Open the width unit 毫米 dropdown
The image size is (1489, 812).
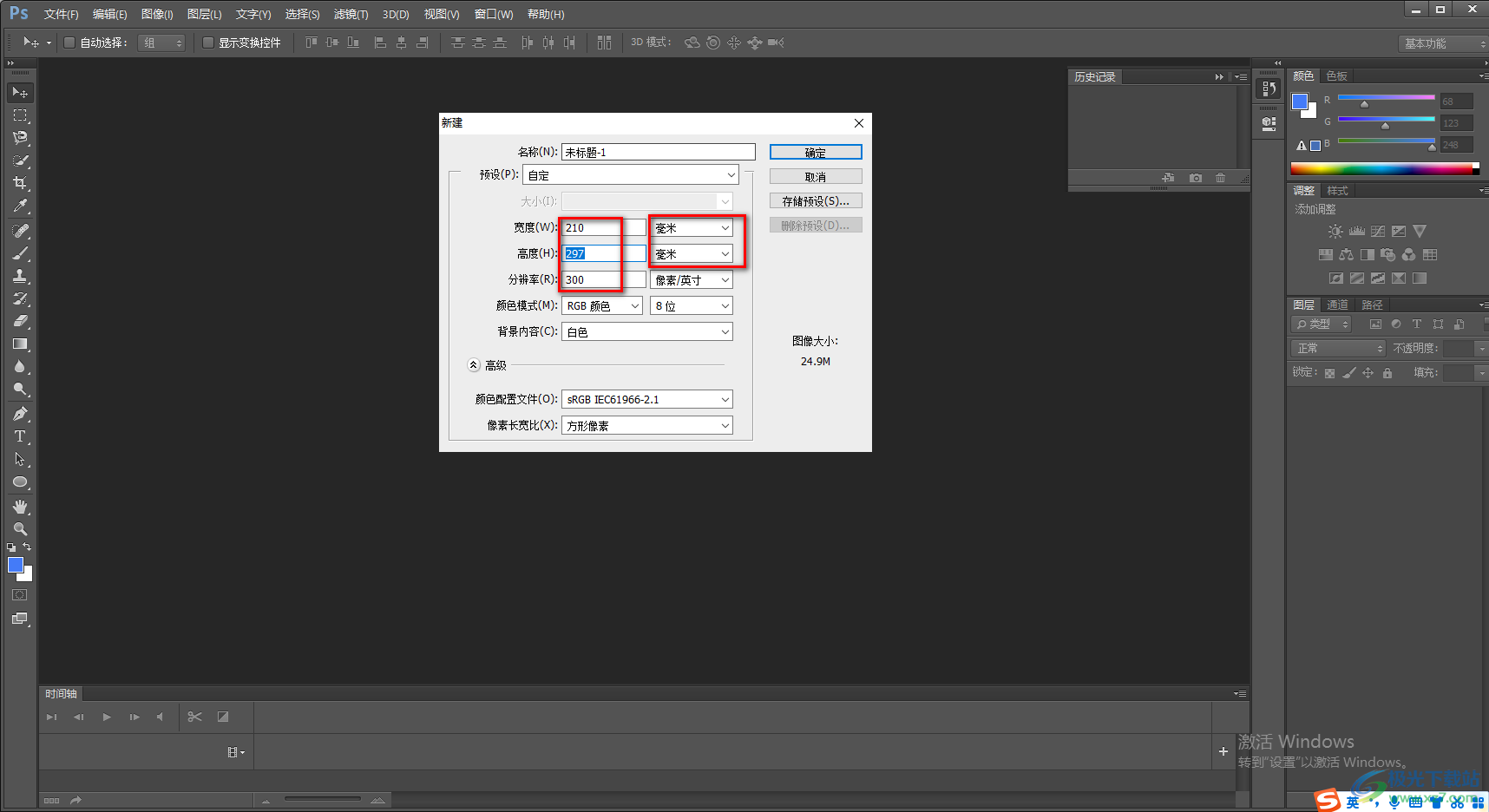[692, 228]
